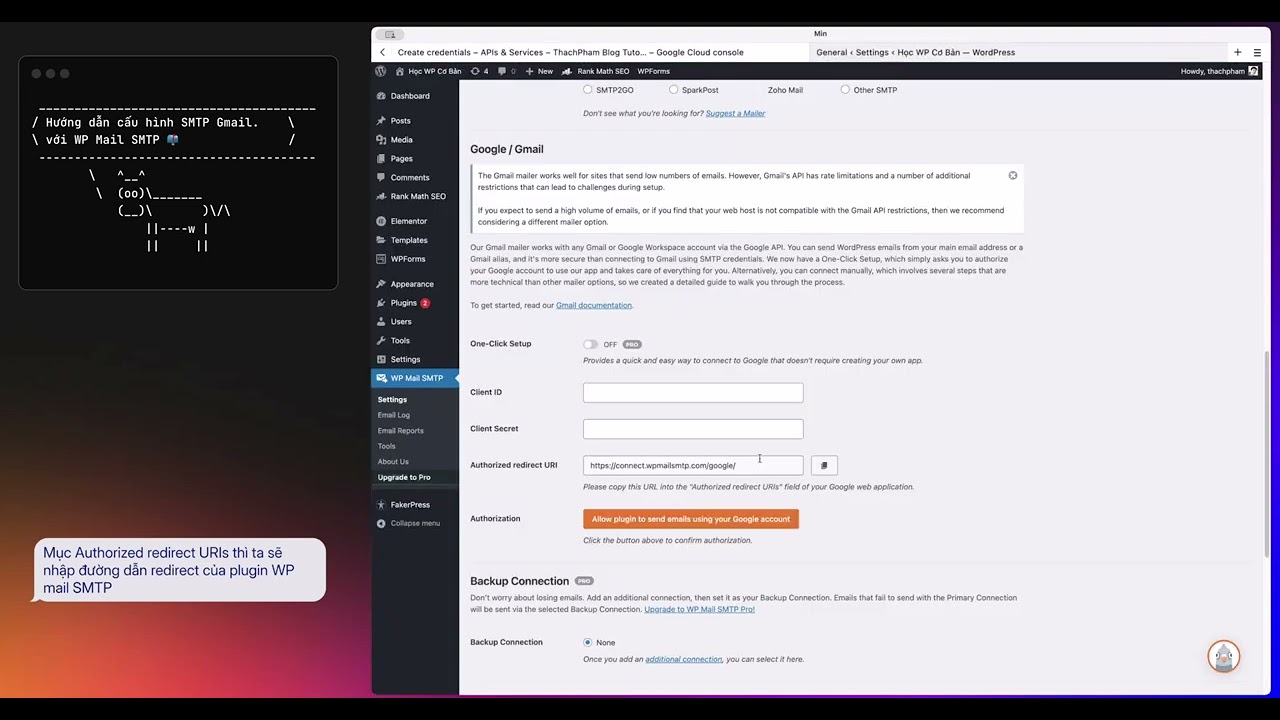The image size is (1280, 720).
Task: Open the Howdy, thachpham account menu
Action: [1219, 71]
